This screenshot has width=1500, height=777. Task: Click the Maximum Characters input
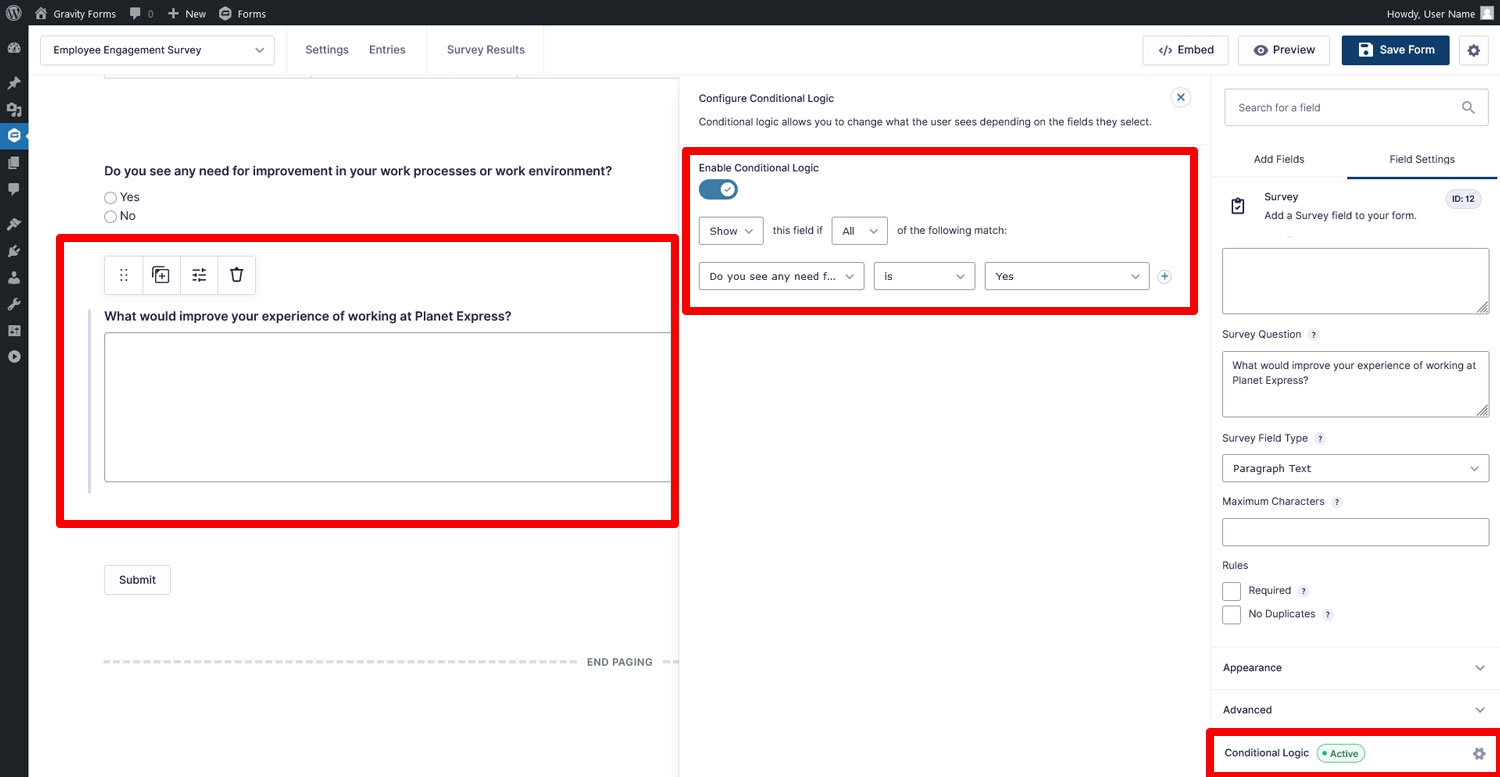click(1355, 532)
